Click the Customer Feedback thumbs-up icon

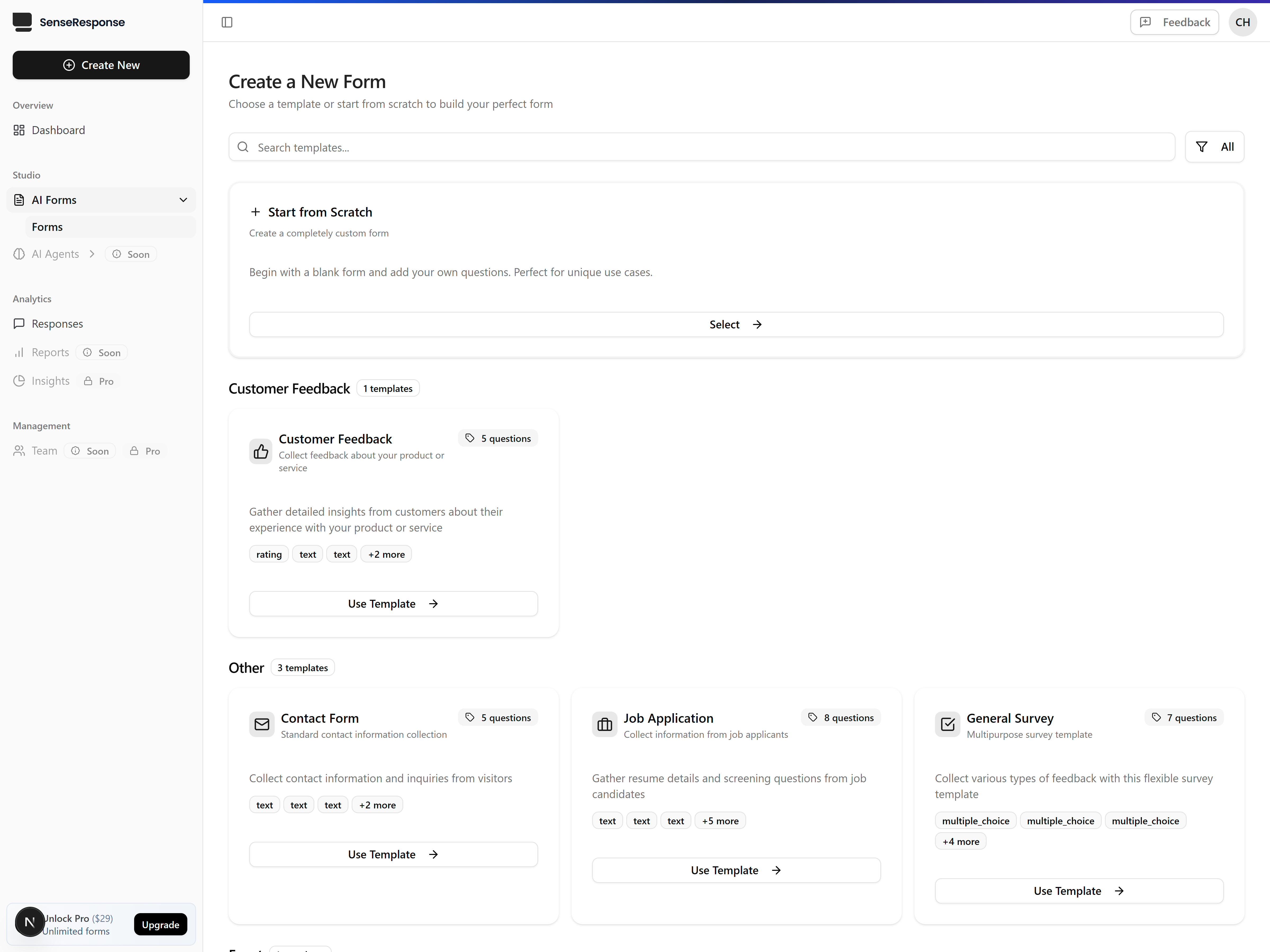tap(261, 452)
